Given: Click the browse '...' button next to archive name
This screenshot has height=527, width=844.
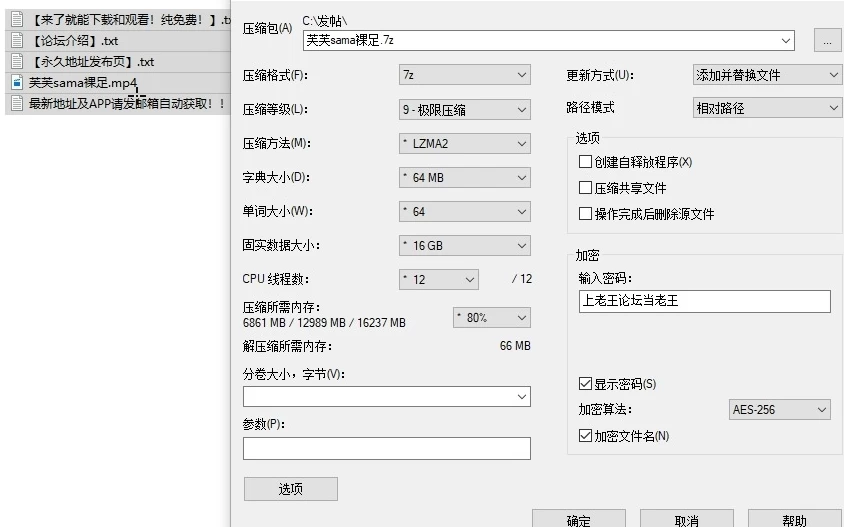Looking at the screenshot, I should pos(827,41).
